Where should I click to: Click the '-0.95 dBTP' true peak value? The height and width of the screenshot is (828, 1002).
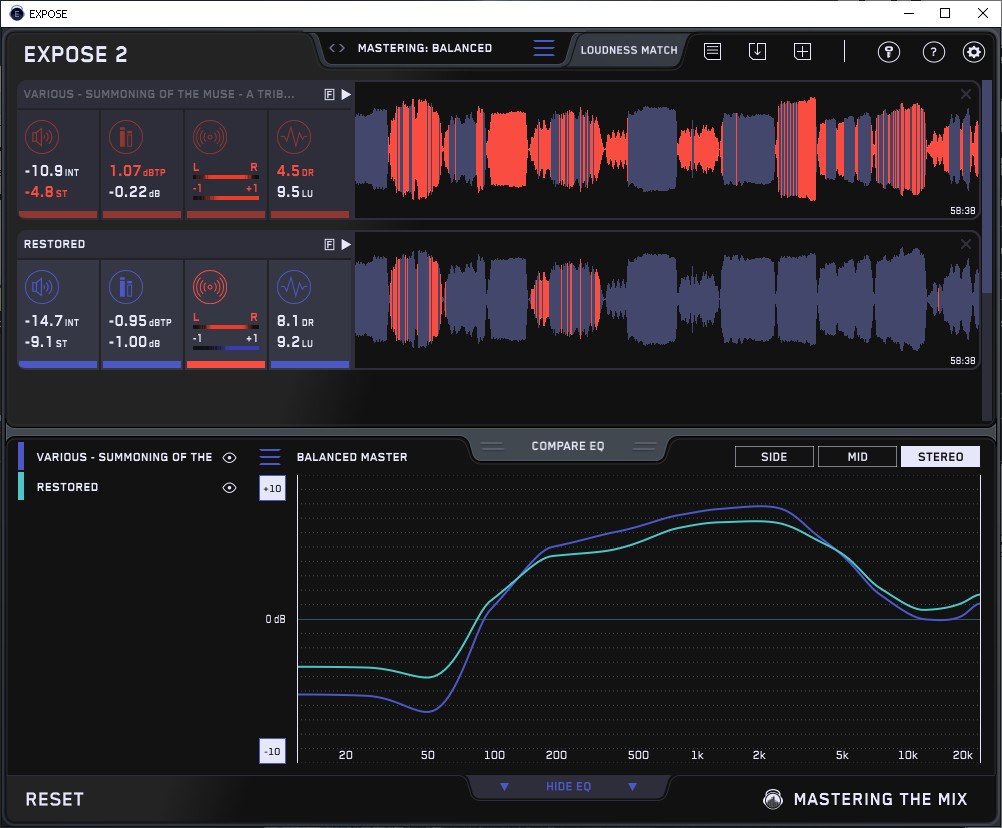click(140, 321)
